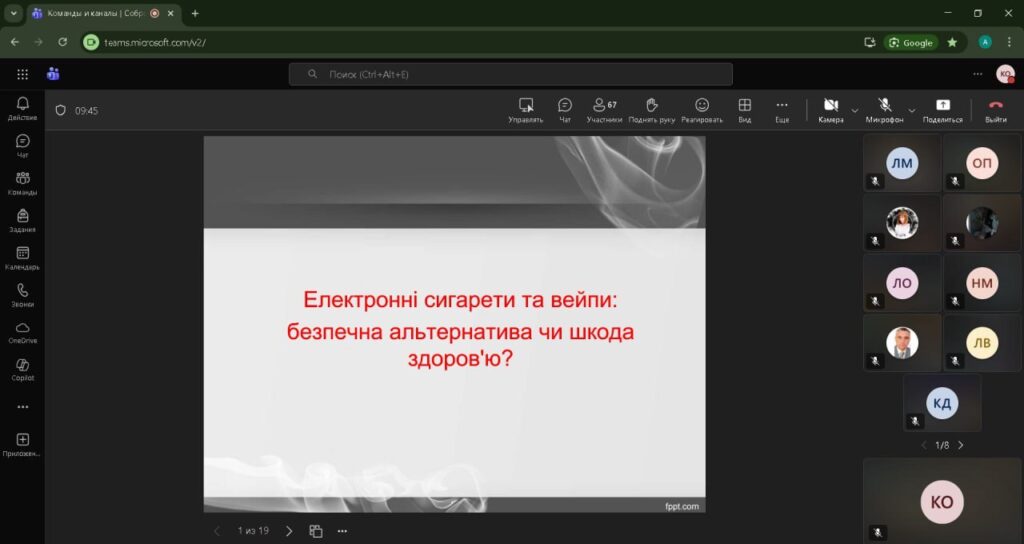
Task: Unmute the Микрофон
Action: tap(884, 109)
